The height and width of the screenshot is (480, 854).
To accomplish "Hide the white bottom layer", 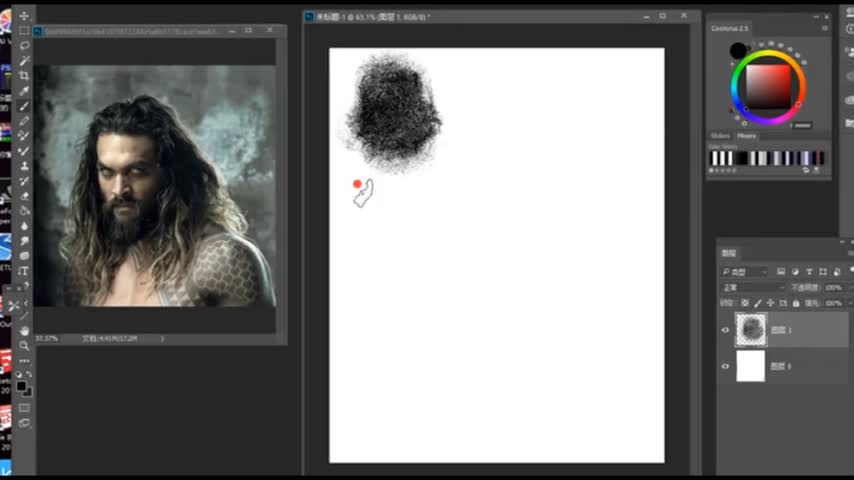I will (725, 366).
